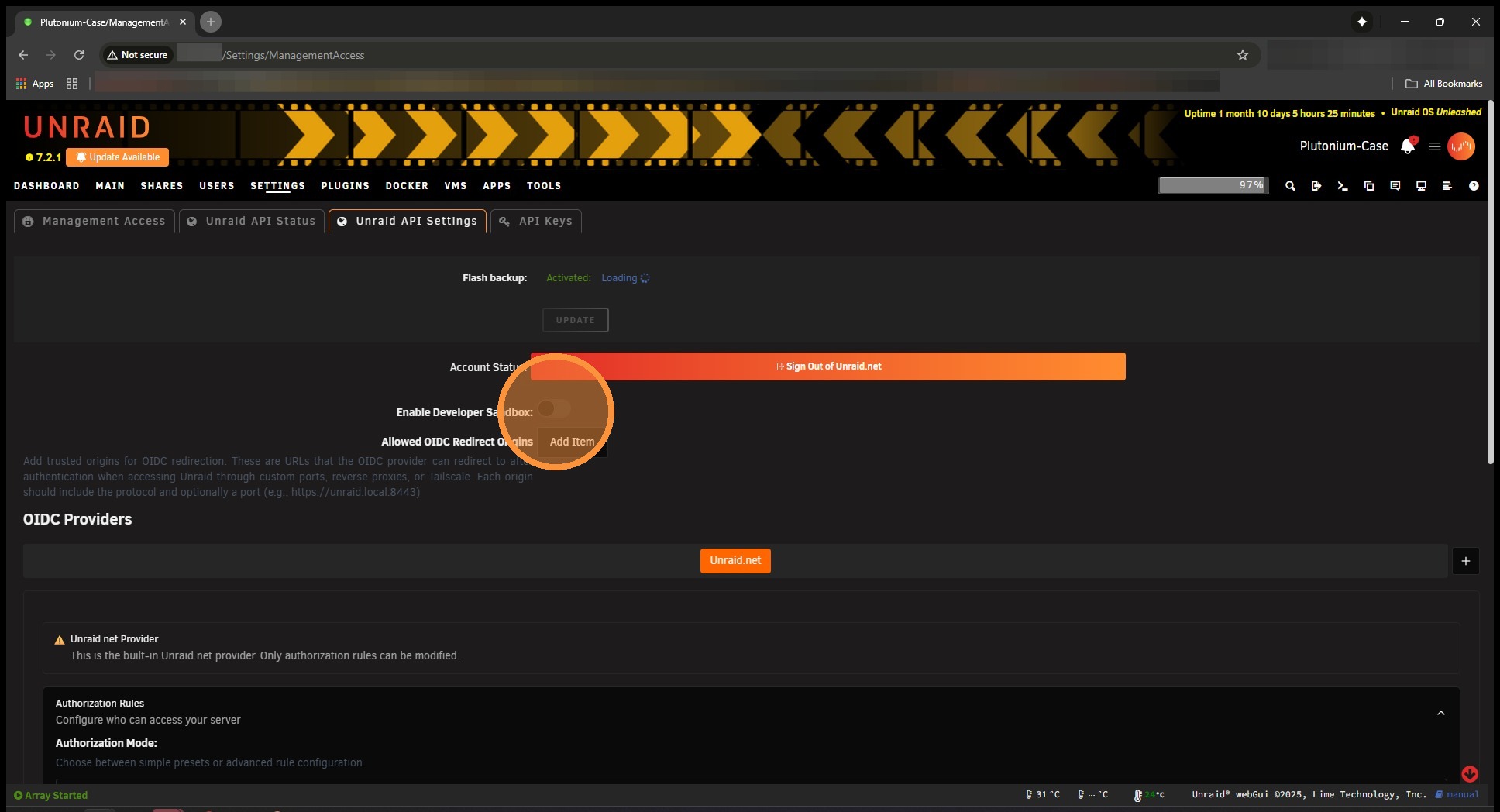The width and height of the screenshot is (1500, 812).
Task: Toggle Enable Developer Sandbox switch
Action: pyautogui.click(x=554, y=408)
